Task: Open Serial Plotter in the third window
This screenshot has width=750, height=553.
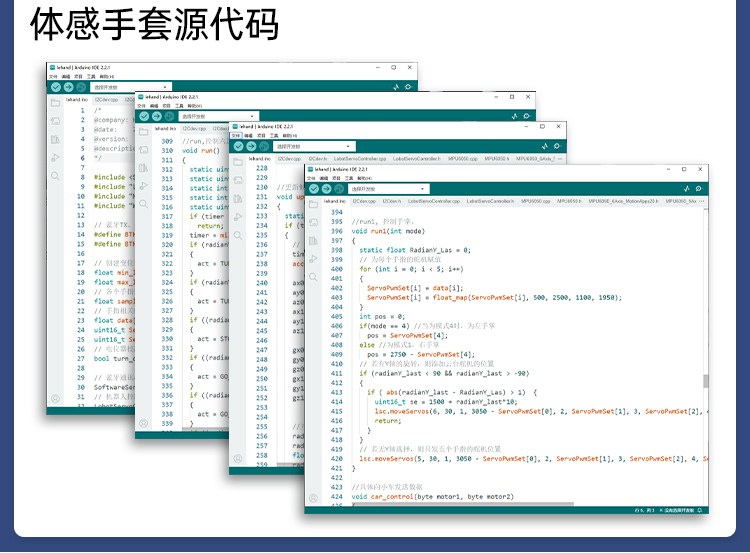Action: tap(544, 146)
